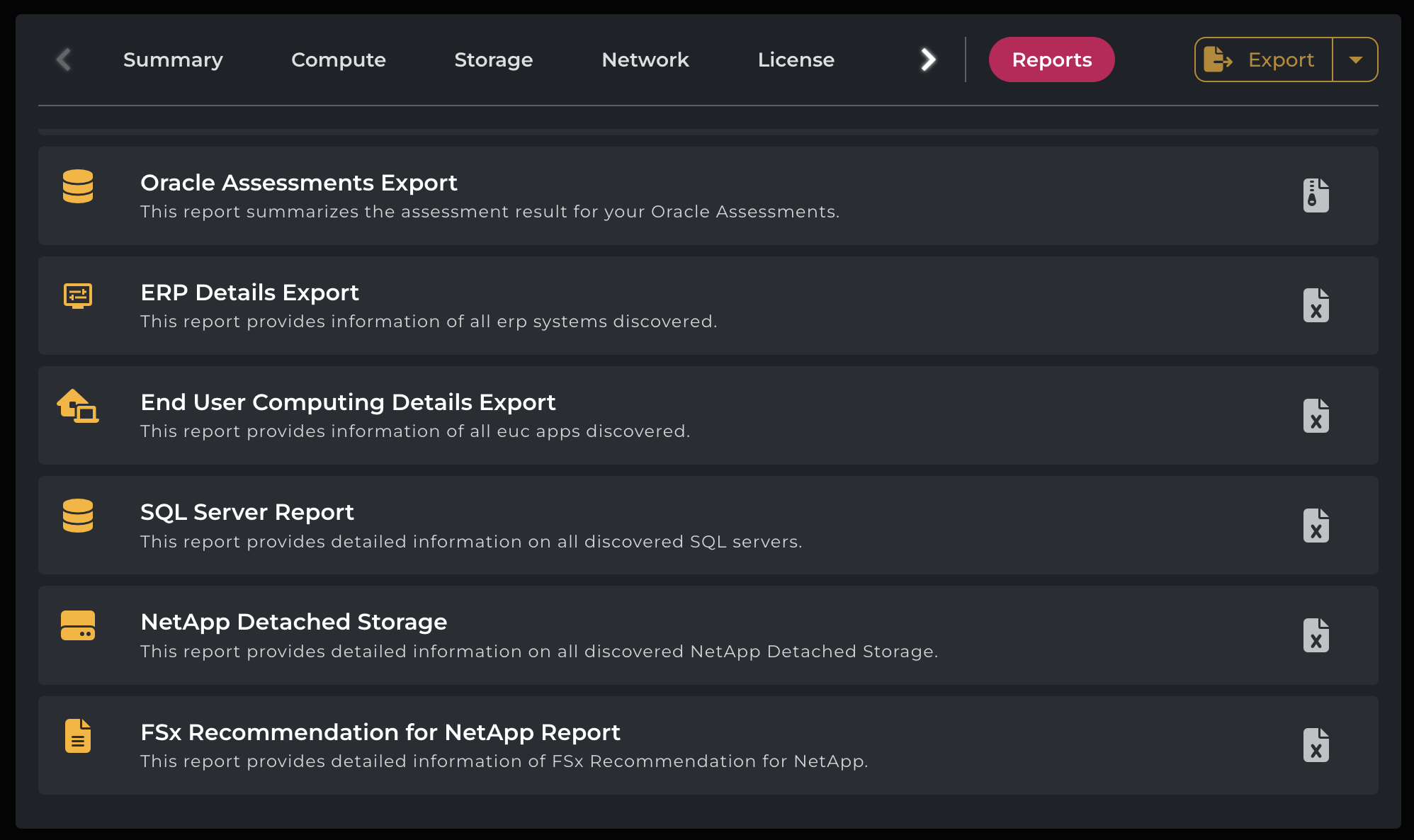Click the NetApp Detached Storage drive icon
Viewport: 1414px width, 840px height.
coord(78,625)
